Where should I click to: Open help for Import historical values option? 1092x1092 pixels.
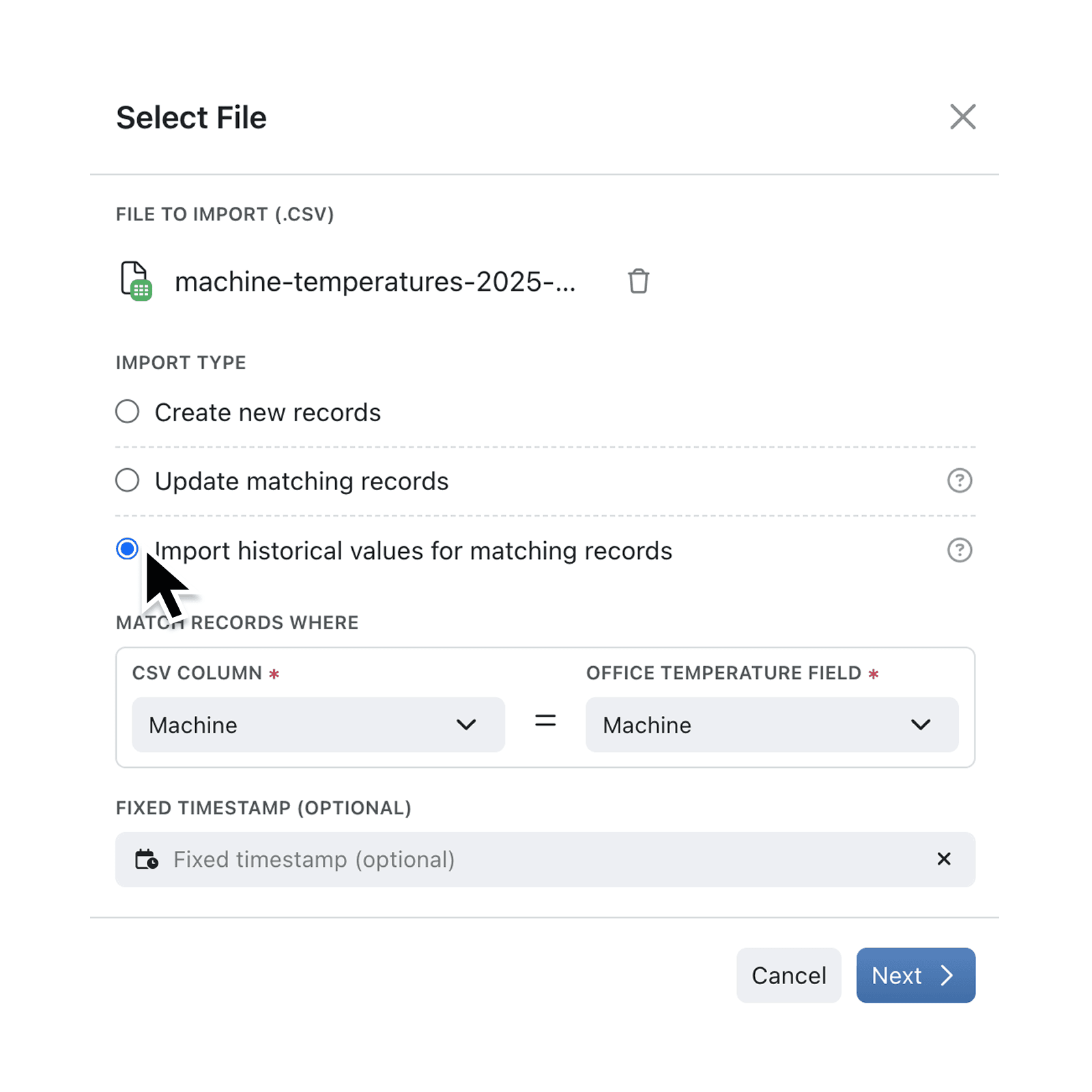(960, 550)
